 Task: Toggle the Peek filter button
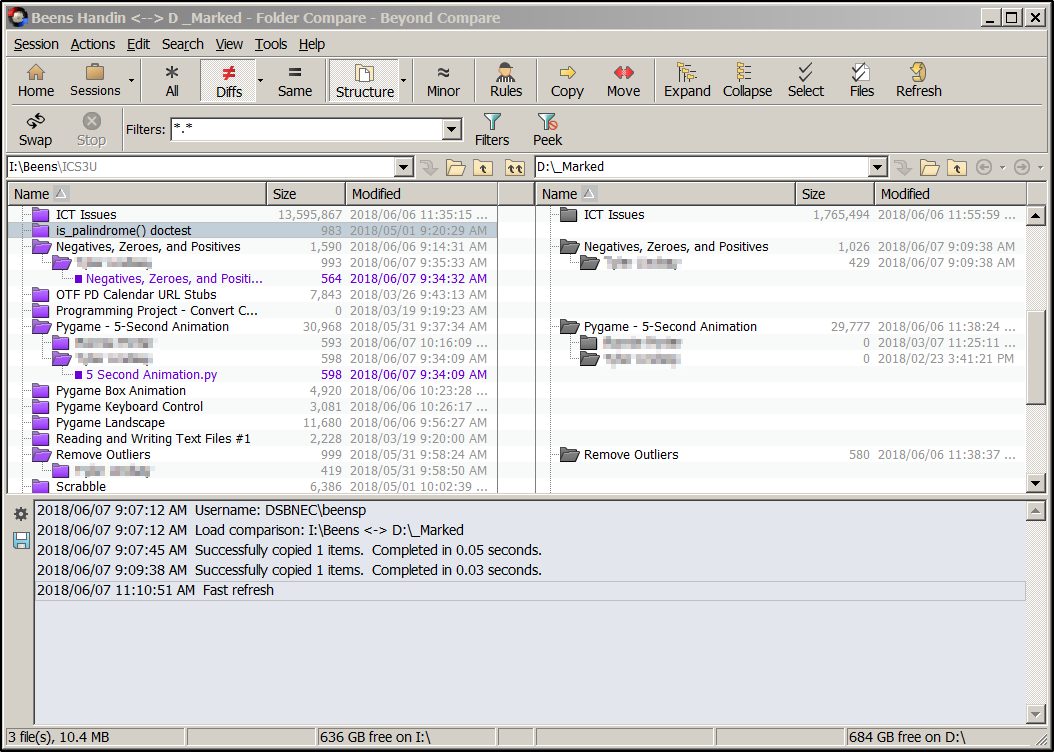tap(547, 129)
